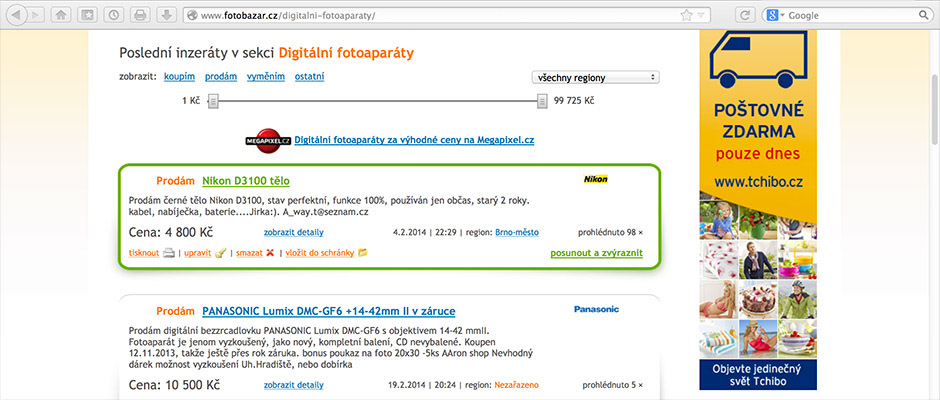The width and height of the screenshot is (940, 400).
Task: Filter listings by 'ostatní'
Action: 309,77
